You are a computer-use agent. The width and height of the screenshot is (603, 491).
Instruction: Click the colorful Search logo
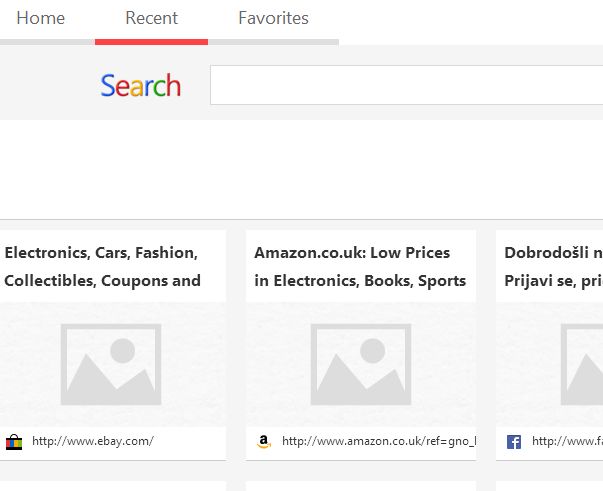(x=141, y=86)
